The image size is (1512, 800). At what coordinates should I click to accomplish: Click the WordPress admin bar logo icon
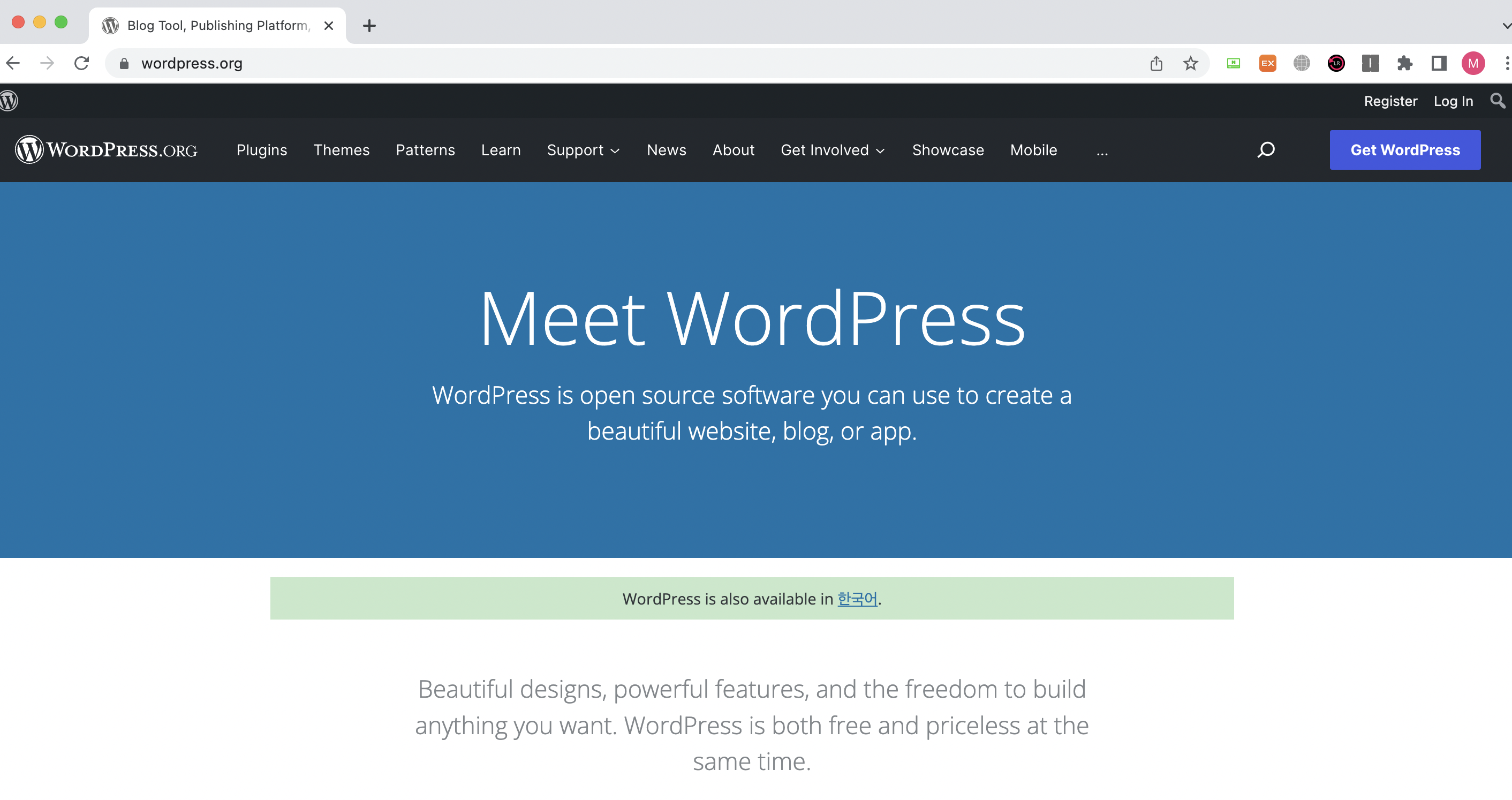(x=9, y=101)
